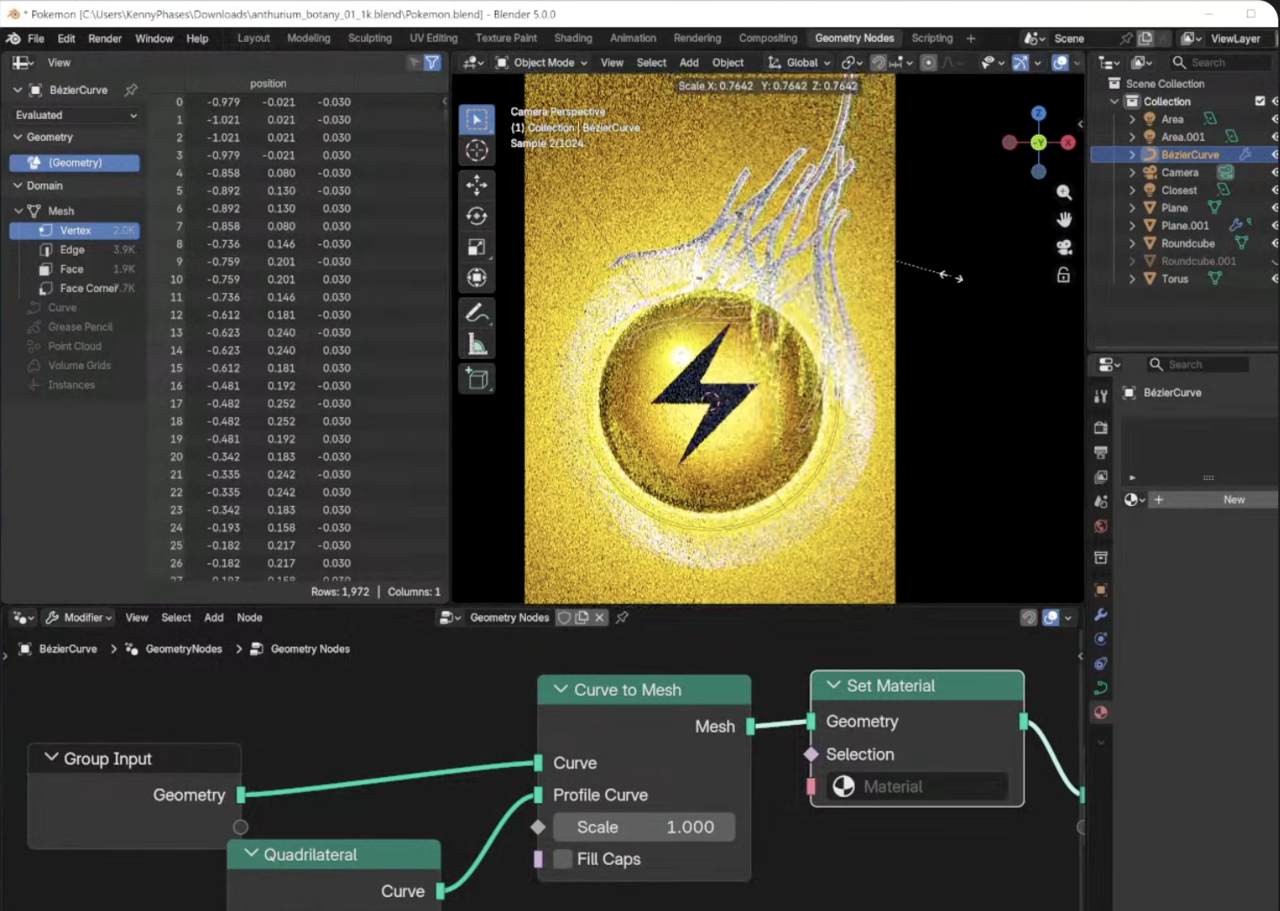Choose the Annotate pencil tool
1280x911 pixels.
(x=477, y=313)
